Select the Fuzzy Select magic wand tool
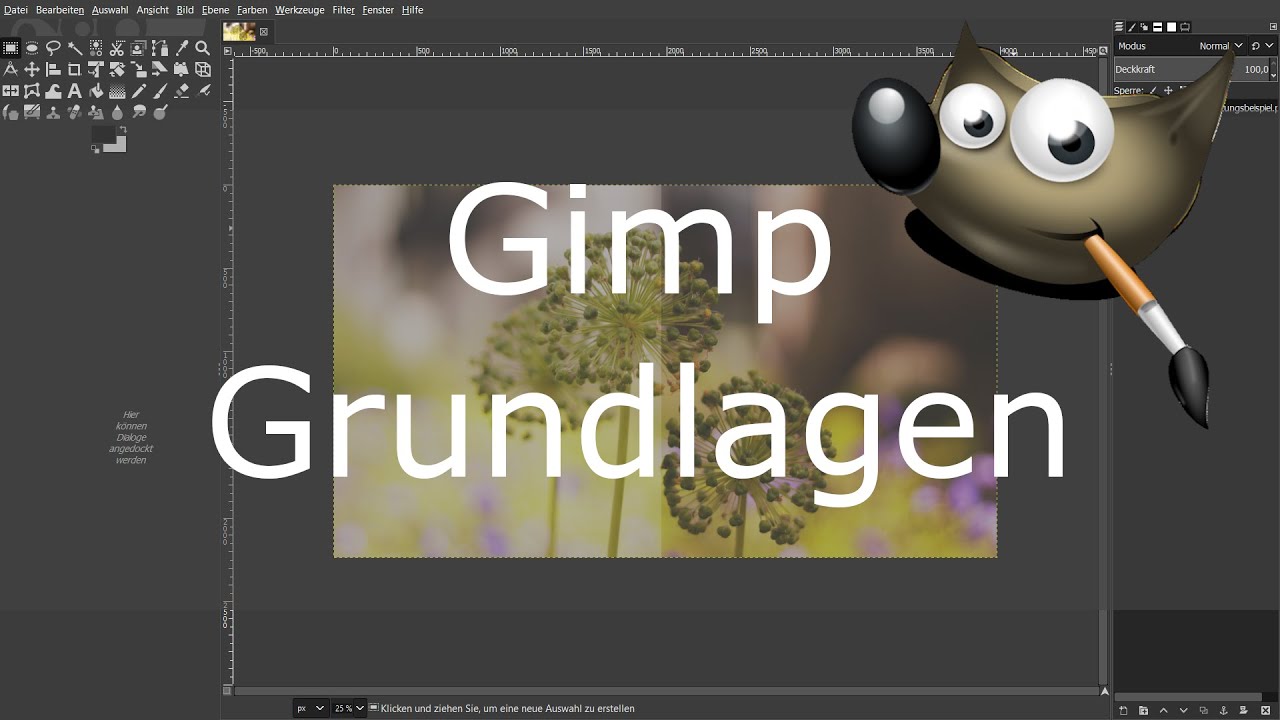This screenshot has height=720, width=1280. coord(75,48)
